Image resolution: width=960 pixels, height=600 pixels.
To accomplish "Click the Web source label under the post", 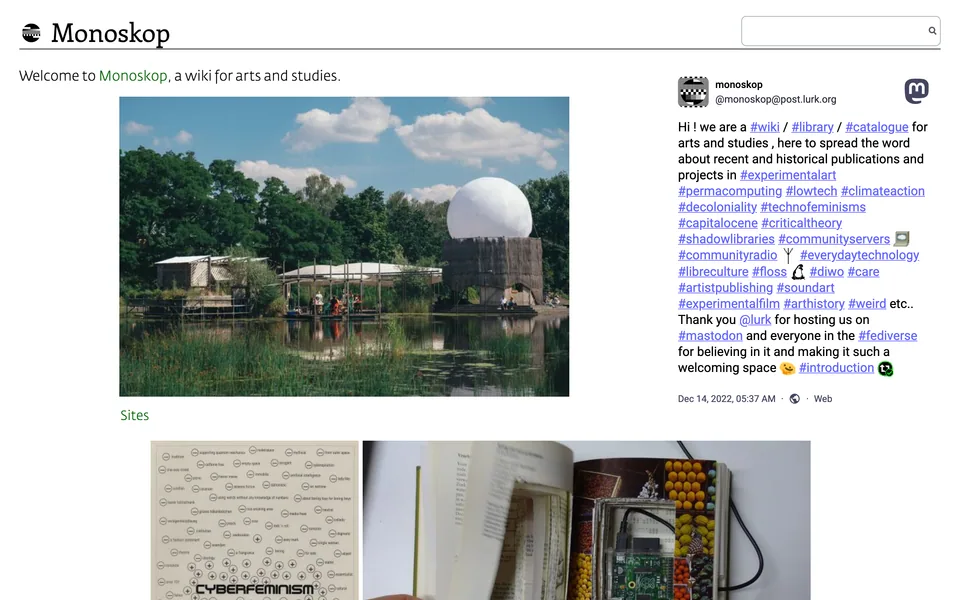I will click(823, 399).
